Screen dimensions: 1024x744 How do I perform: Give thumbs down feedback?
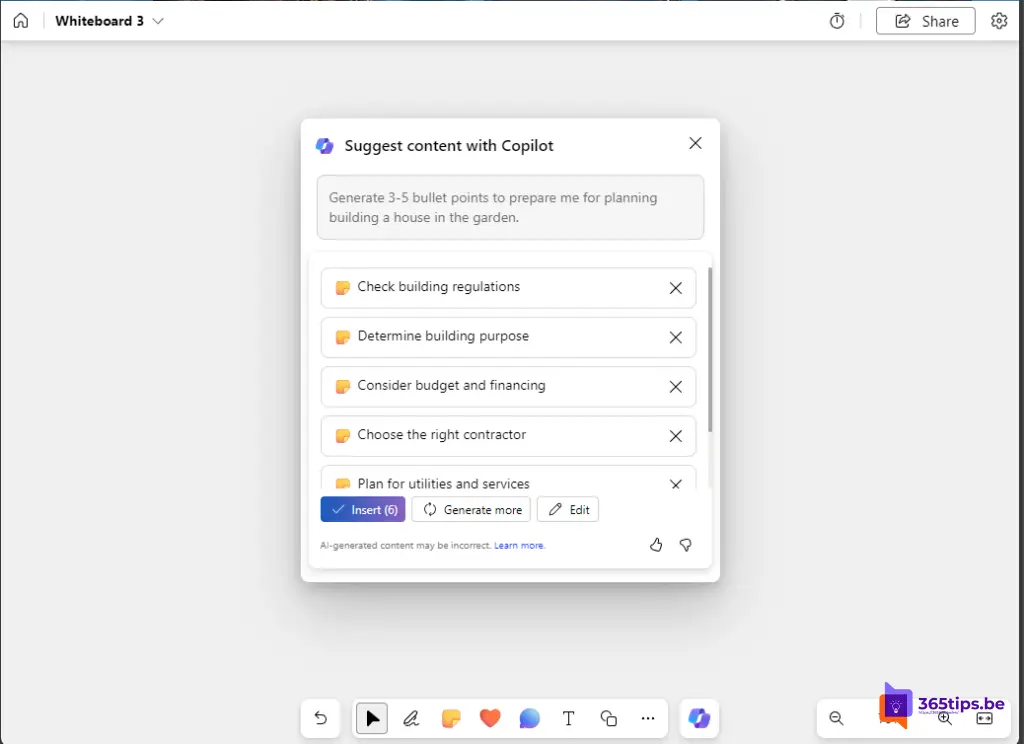686,545
